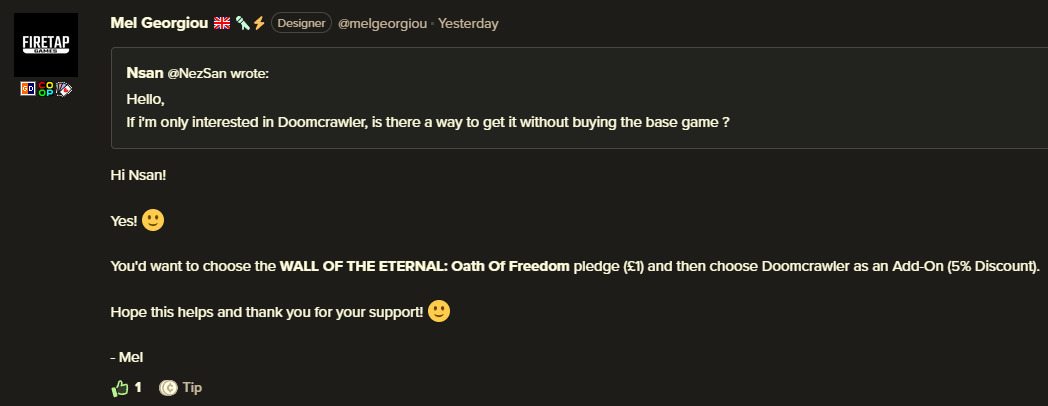Open quoted author Nsan's name
1048x406 pixels.
(x=145, y=74)
